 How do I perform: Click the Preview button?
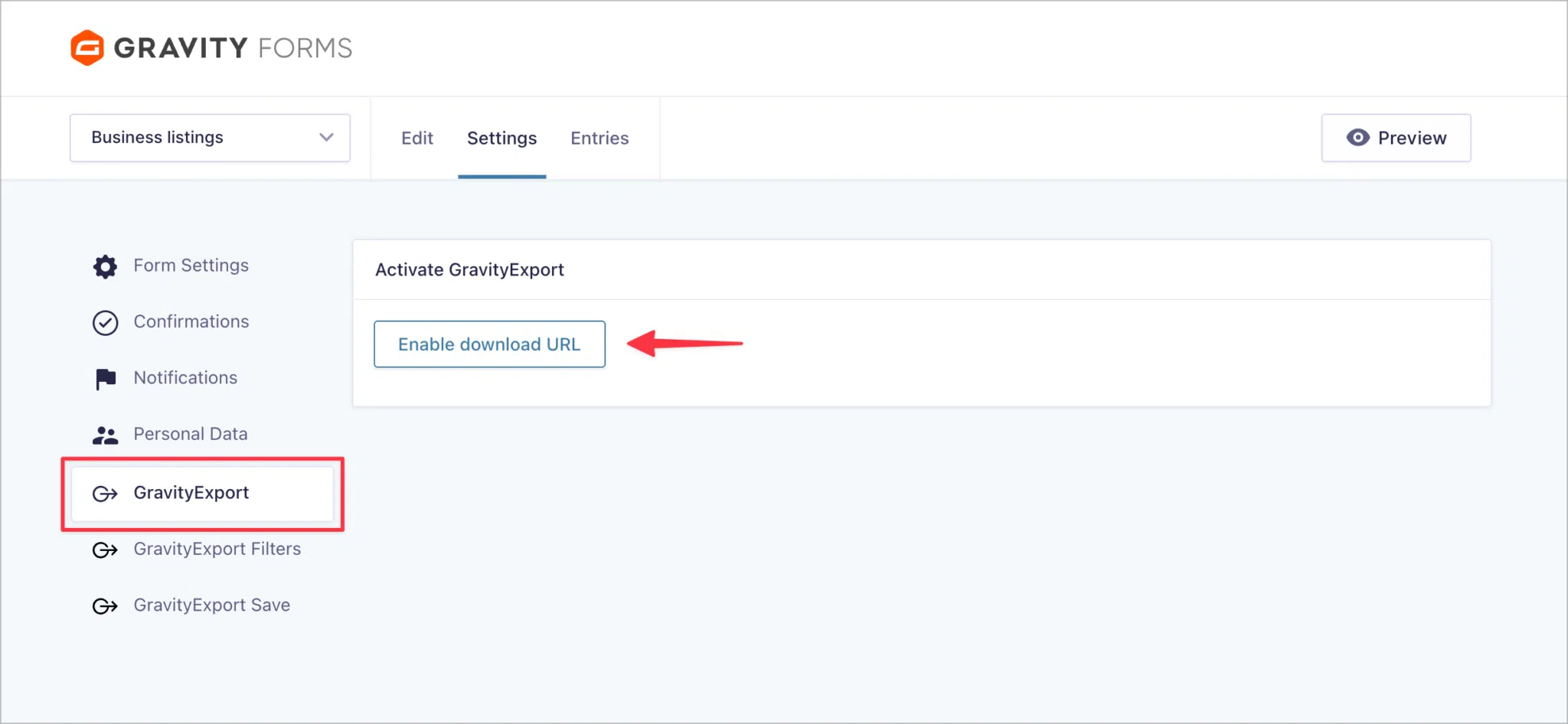pos(1396,138)
